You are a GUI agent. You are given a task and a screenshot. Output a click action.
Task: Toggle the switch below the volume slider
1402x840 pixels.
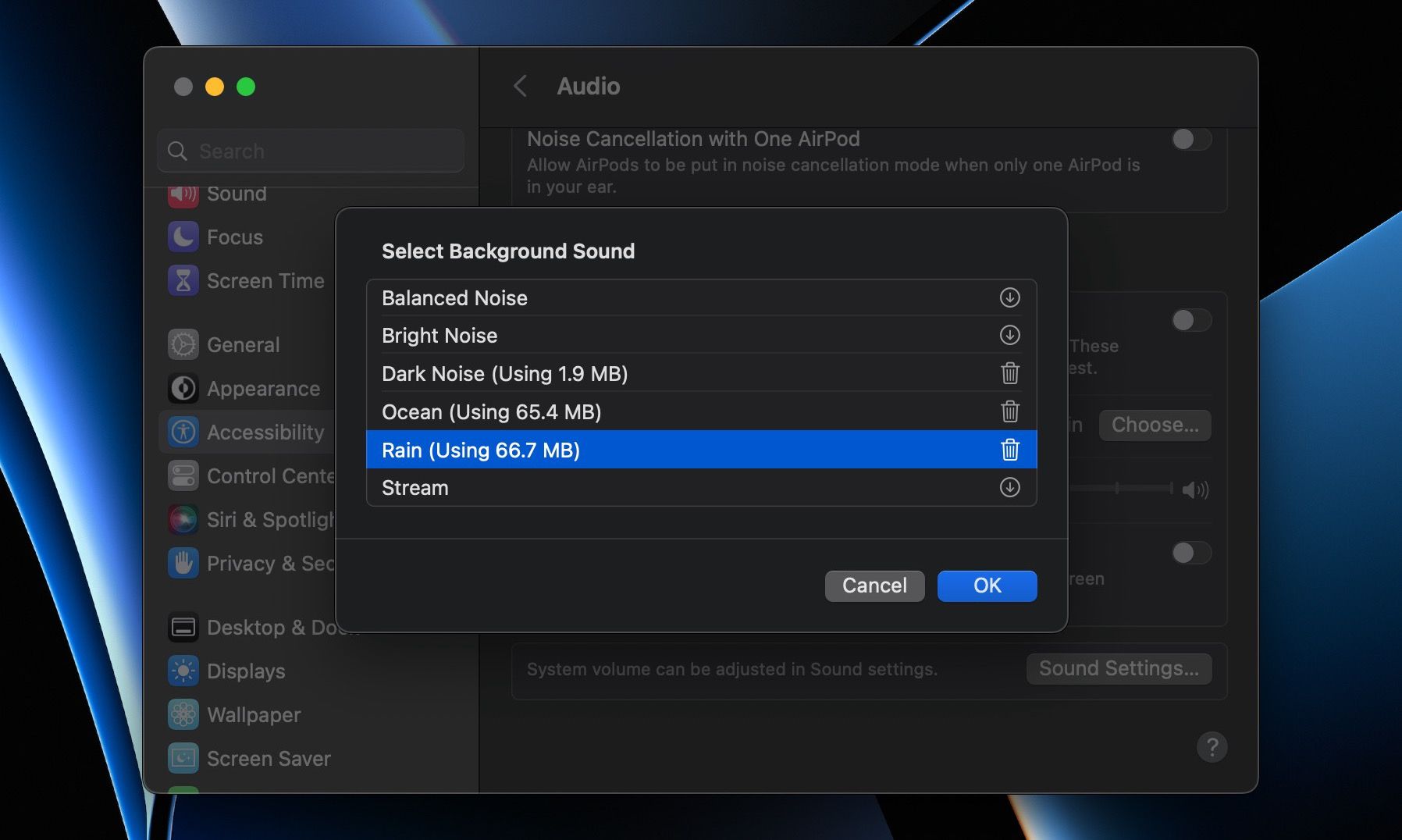tap(1190, 553)
